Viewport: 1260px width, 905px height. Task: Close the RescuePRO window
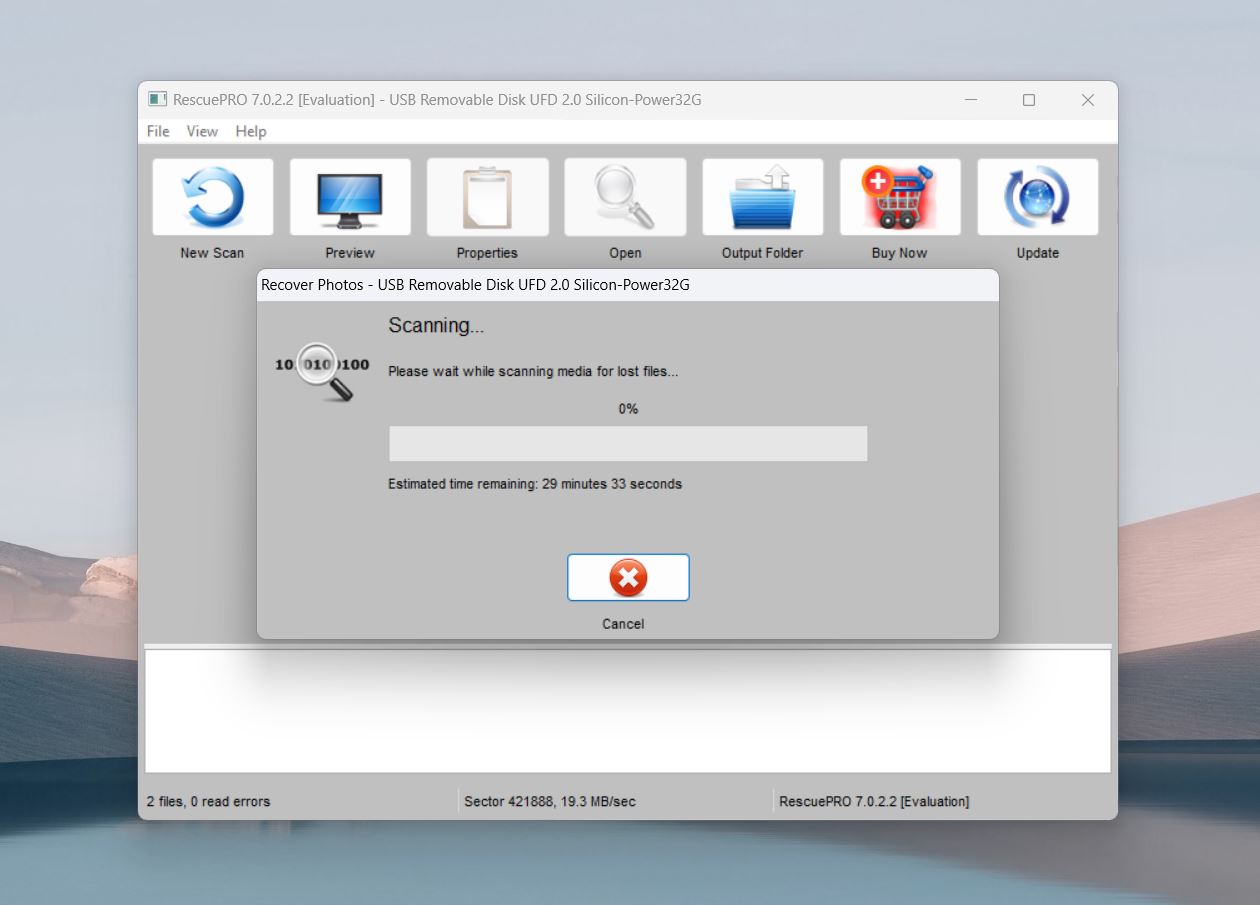[x=1088, y=100]
